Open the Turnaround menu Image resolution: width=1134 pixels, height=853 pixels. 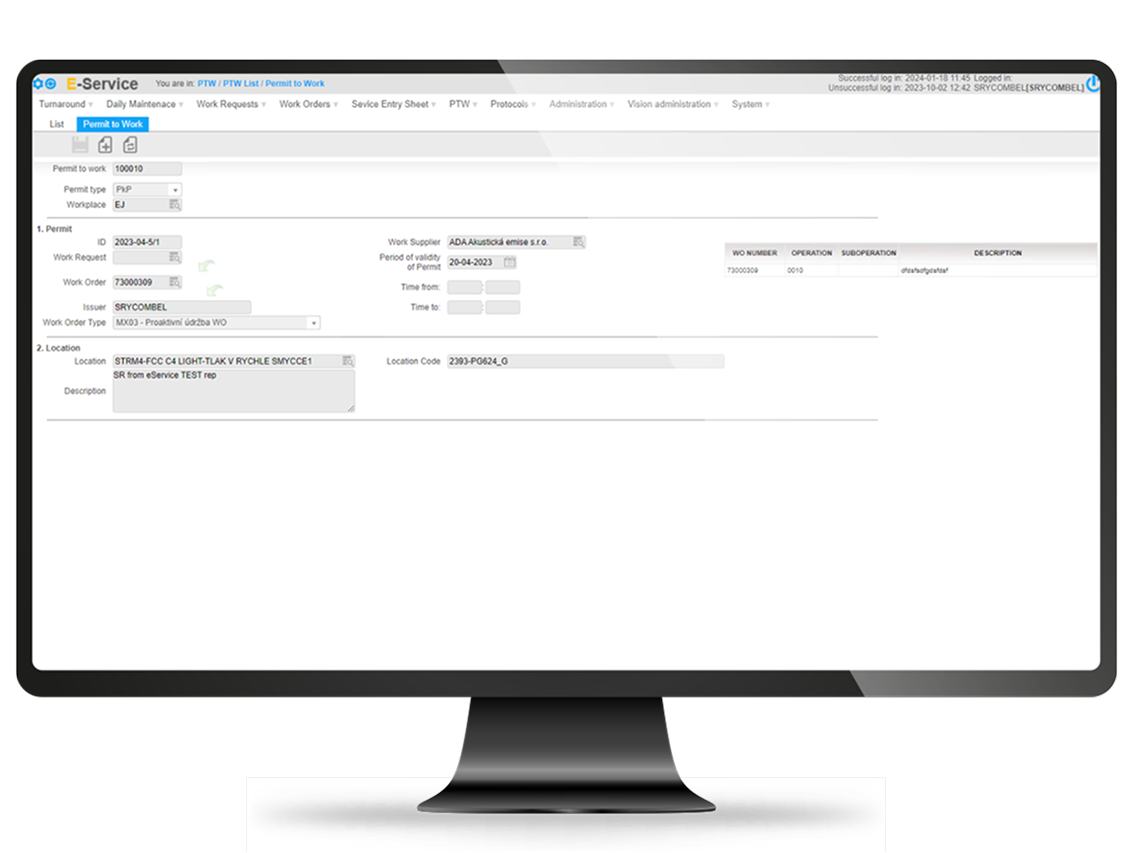pos(65,104)
